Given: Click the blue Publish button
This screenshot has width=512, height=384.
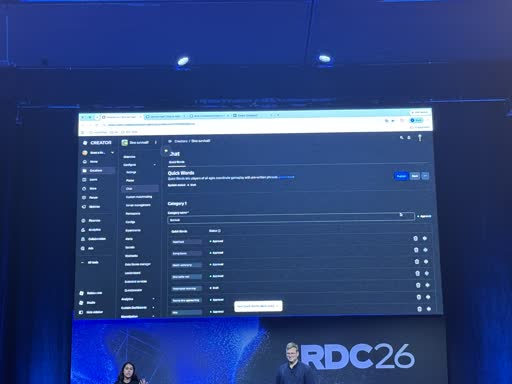Looking at the screenshot, I should (x=401, y=176).
